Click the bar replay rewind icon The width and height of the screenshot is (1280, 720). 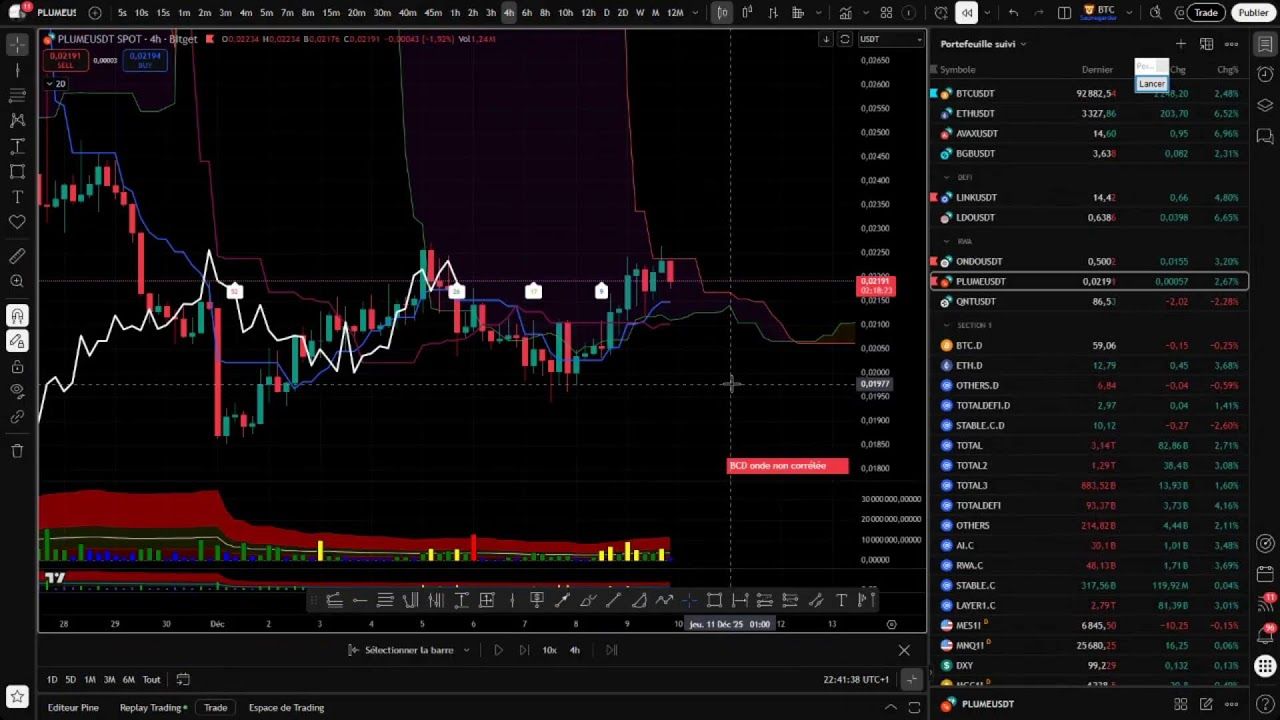(966, 13)
